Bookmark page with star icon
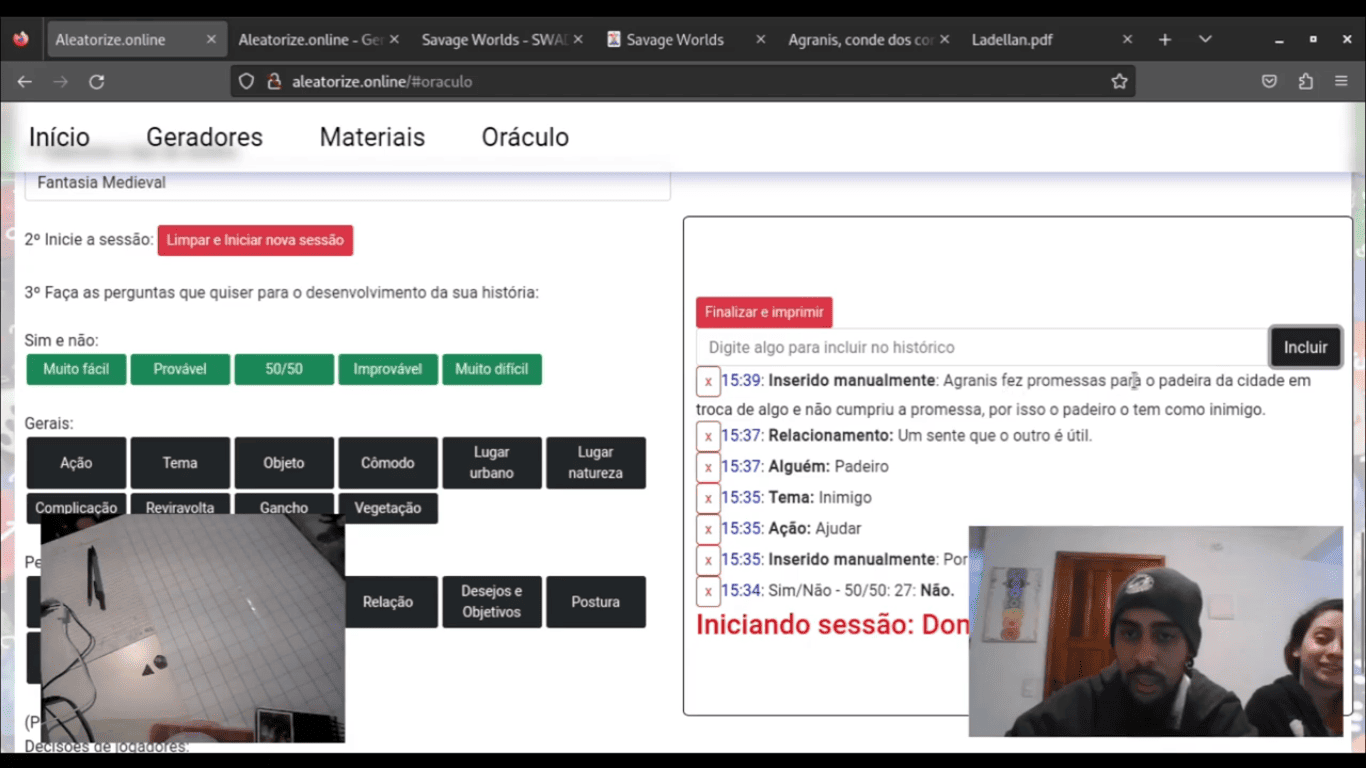The width and height of the screenshot is (1366, 768). pos(1119,82)
